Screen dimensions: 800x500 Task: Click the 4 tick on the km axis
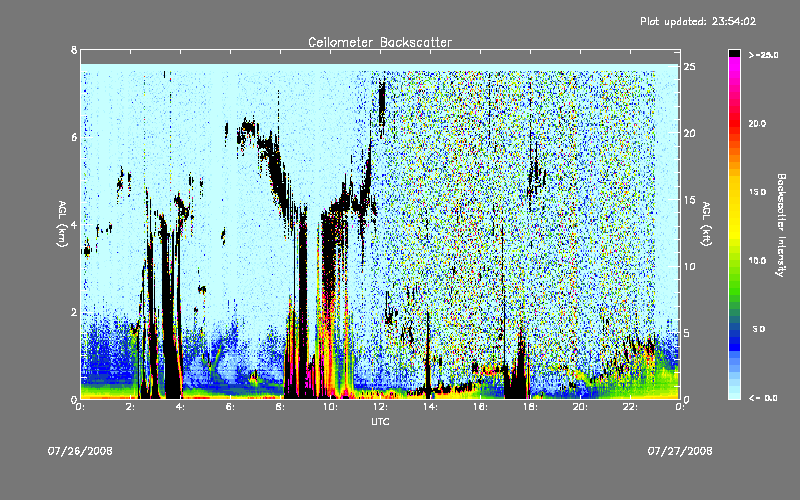74,224
